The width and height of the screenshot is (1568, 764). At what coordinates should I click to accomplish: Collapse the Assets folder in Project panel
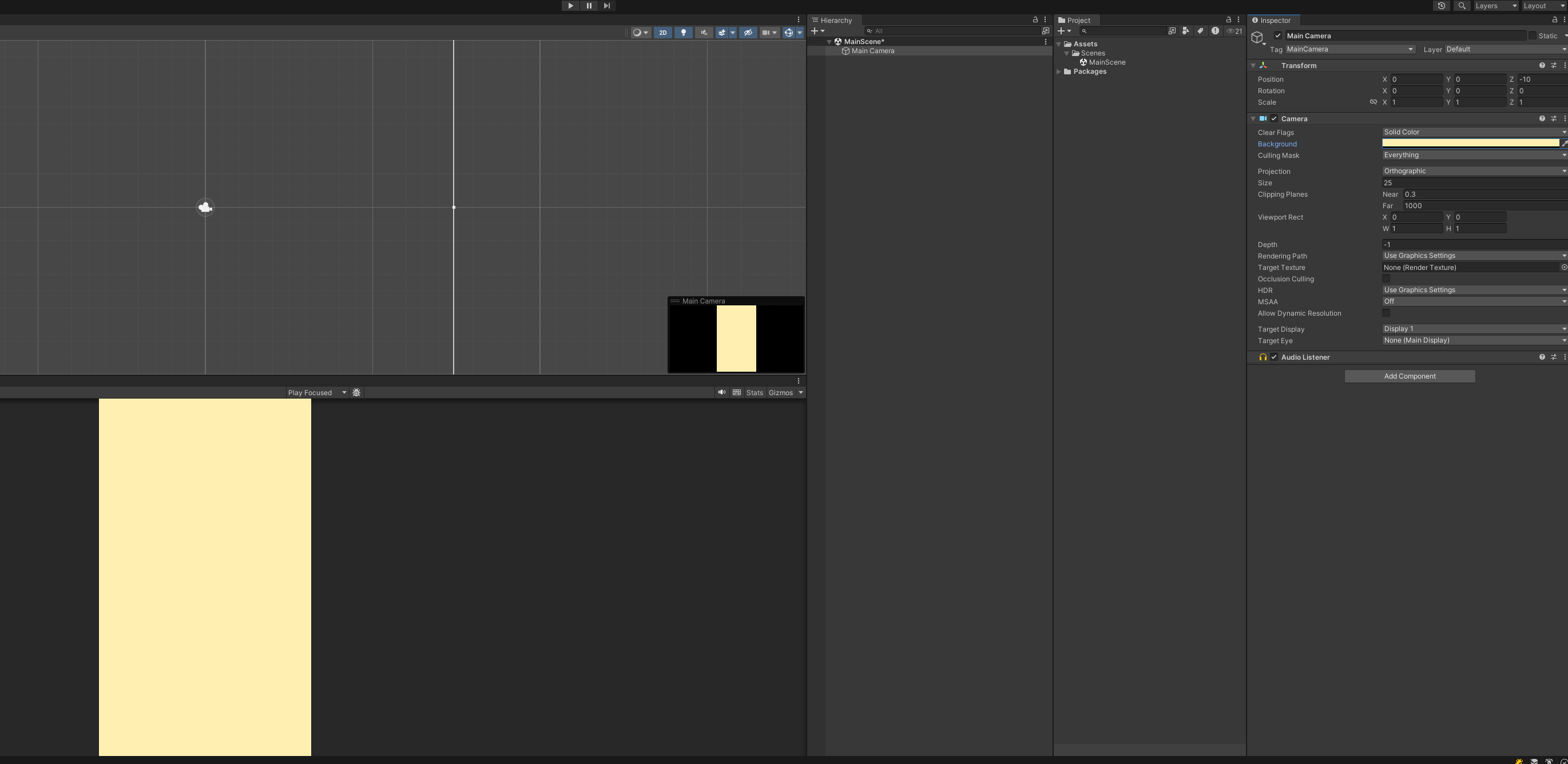tap(1059, 44)
